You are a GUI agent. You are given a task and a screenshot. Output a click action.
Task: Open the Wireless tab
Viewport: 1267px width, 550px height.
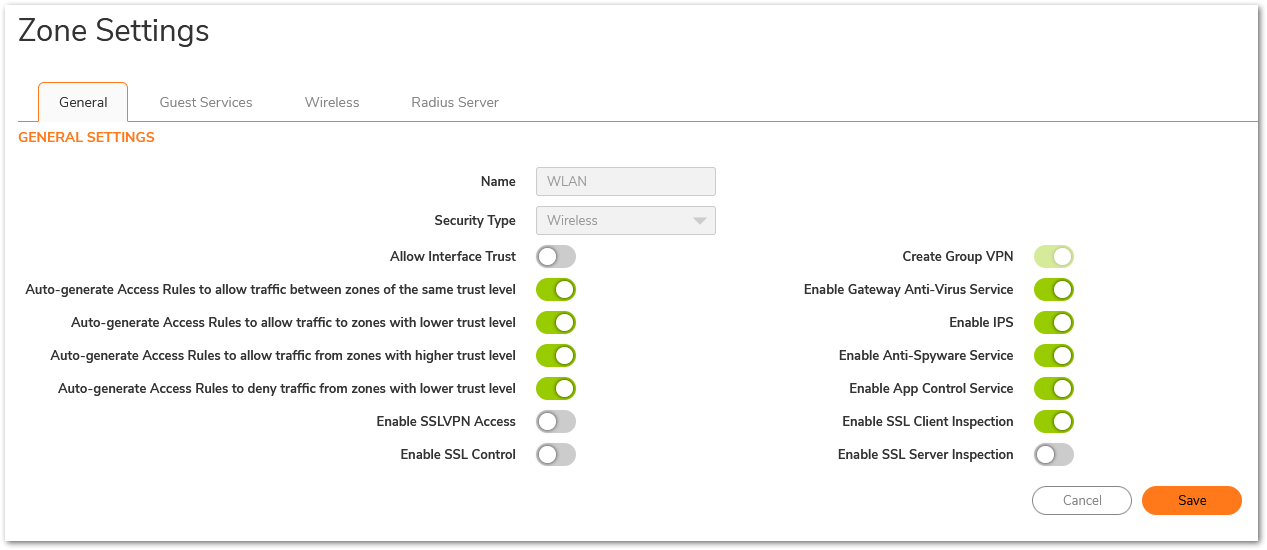coord(332,102)
